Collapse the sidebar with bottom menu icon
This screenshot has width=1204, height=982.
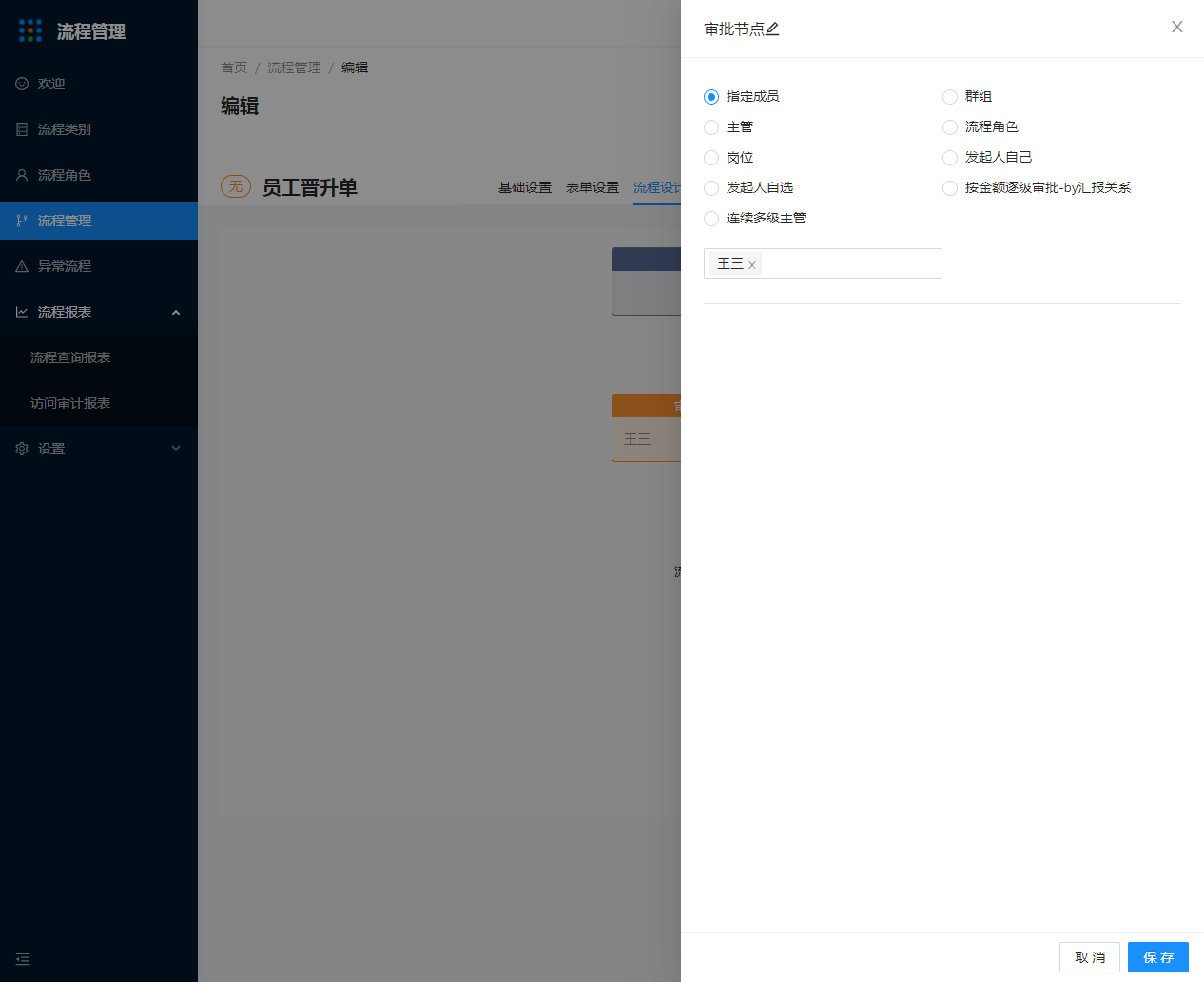pos(23,959)
